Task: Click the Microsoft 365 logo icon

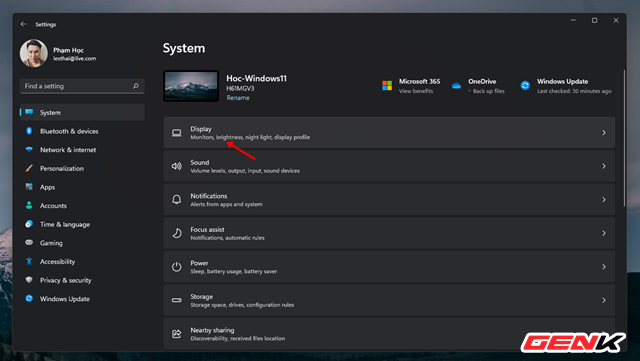Action: pos(387,86)
